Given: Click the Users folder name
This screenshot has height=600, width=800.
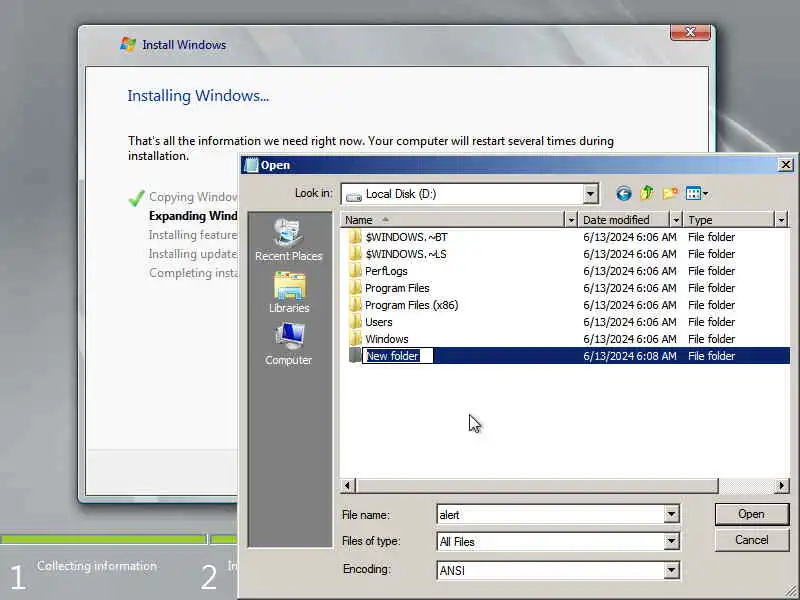Looking at the screenshot, I should pyautogui.click(x=379, y=322).
